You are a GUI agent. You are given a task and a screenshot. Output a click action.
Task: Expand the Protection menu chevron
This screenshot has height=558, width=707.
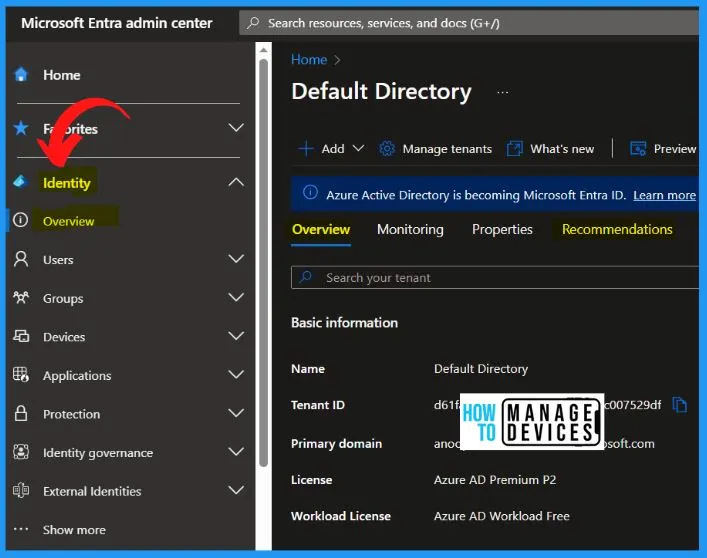[236, 413]
